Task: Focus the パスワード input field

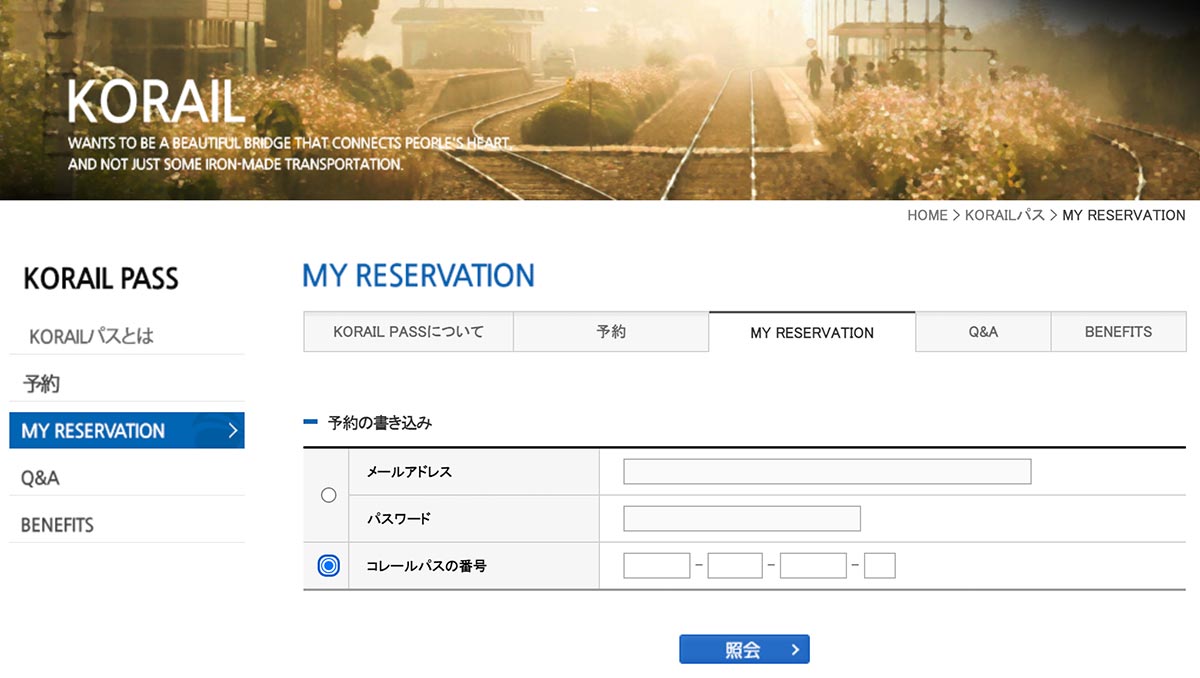Action: point(742,519)
